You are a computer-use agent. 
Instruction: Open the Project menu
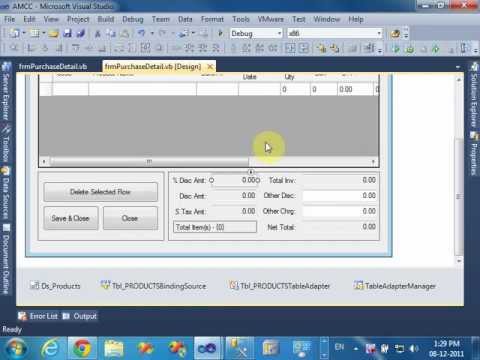[78, 19]
